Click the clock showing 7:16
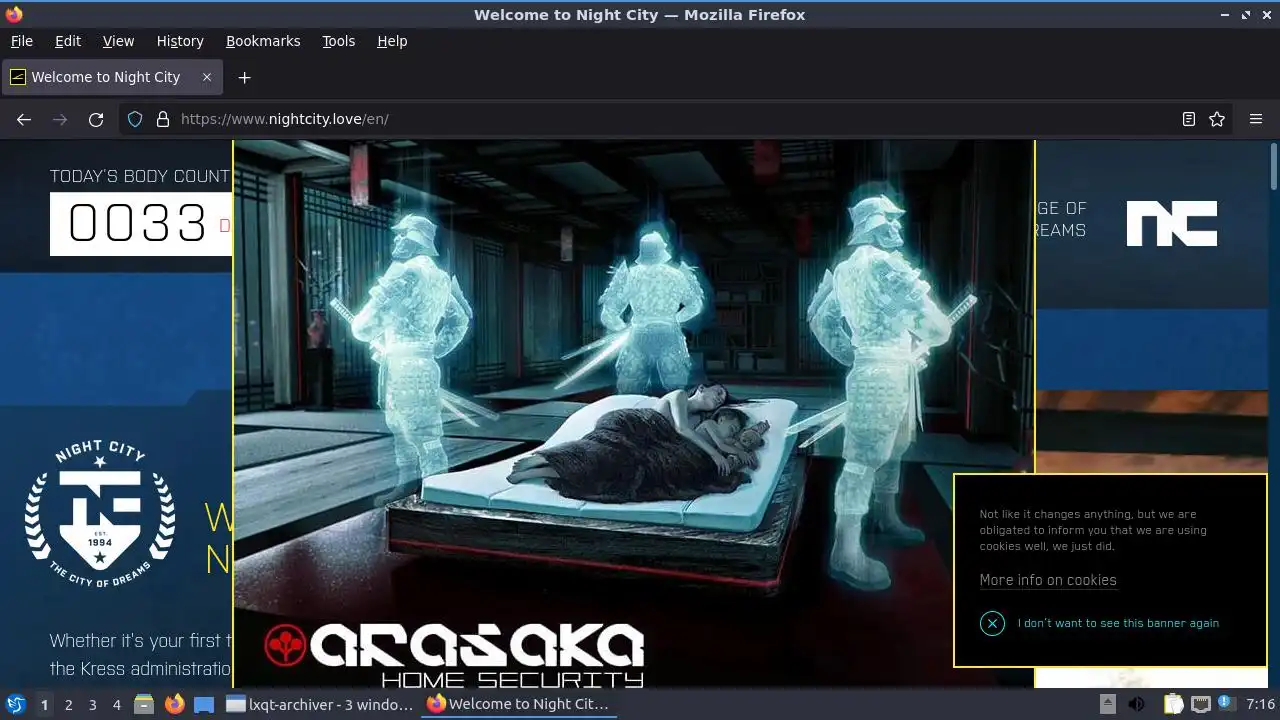 (x=1260, y=704)
